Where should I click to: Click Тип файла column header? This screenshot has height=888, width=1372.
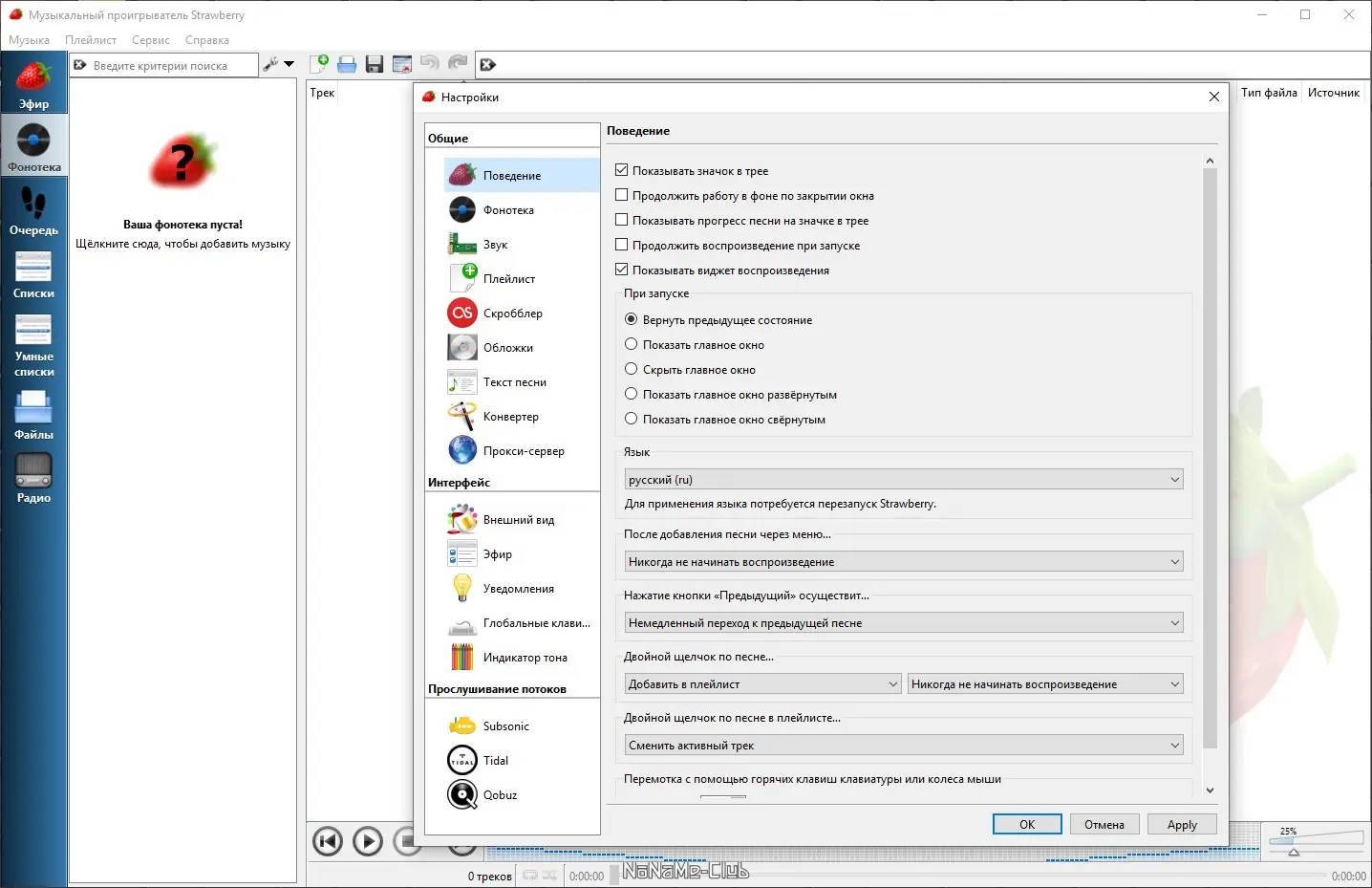click(1269, 93)
